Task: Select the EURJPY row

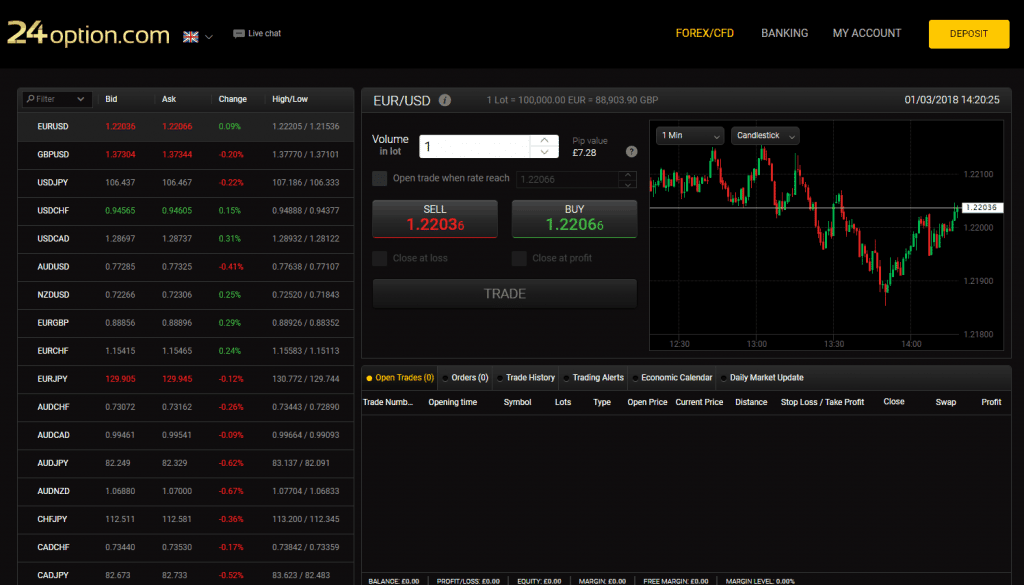Action: 185,379
